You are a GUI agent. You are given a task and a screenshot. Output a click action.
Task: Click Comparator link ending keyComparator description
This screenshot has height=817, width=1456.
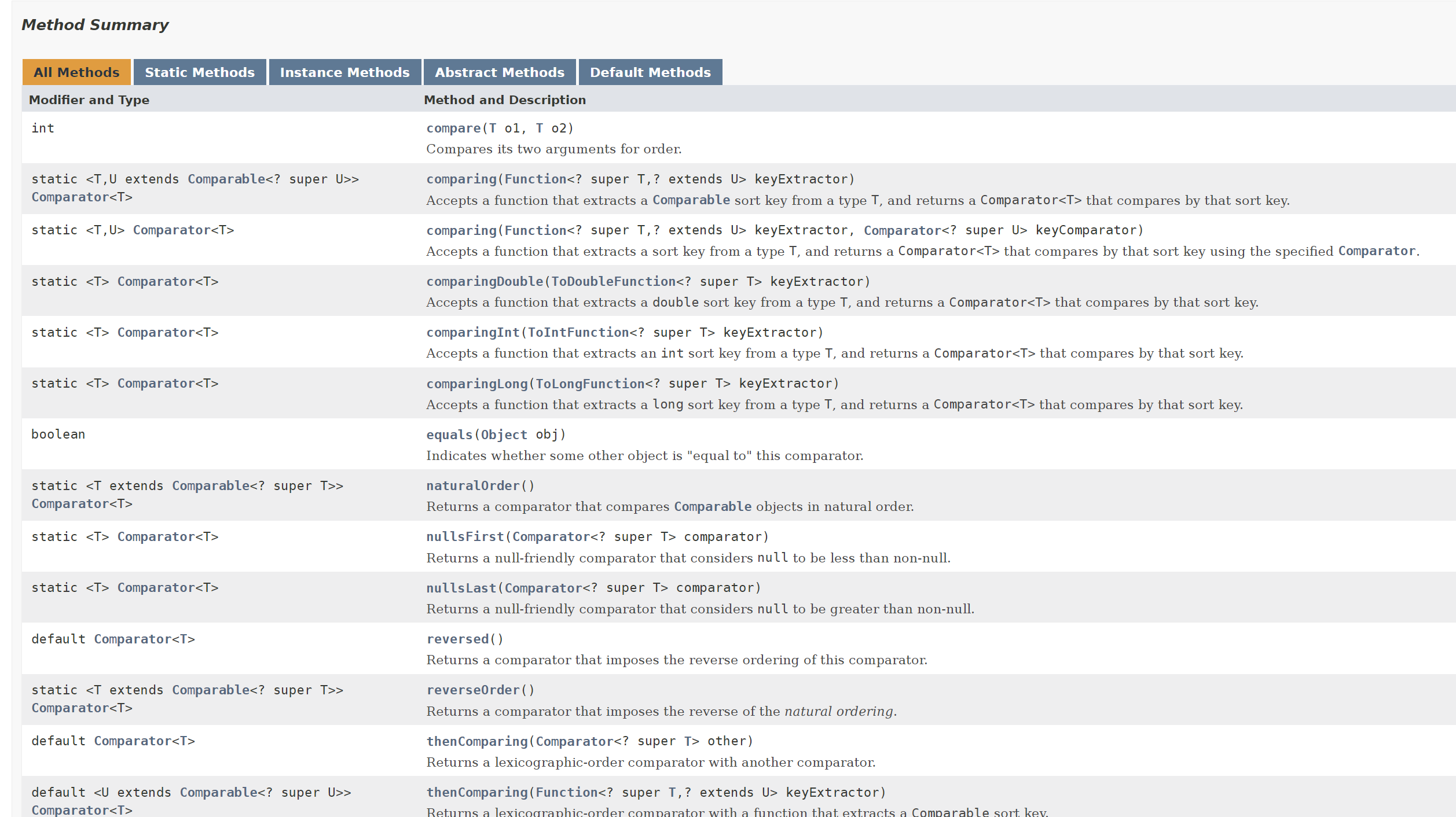point(1377,251)
